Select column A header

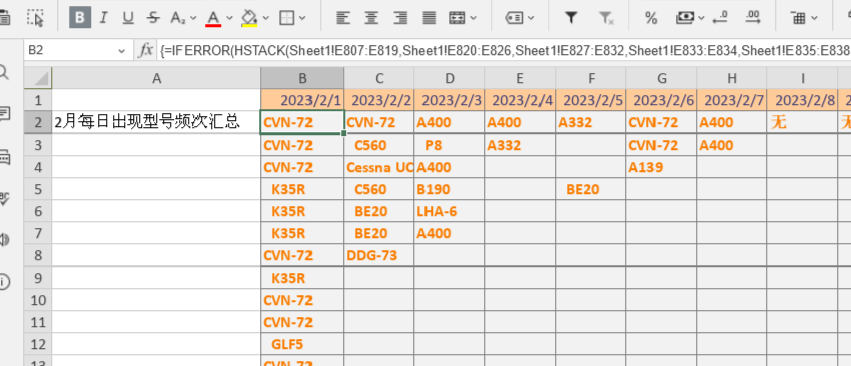click(x=156, y=78)
